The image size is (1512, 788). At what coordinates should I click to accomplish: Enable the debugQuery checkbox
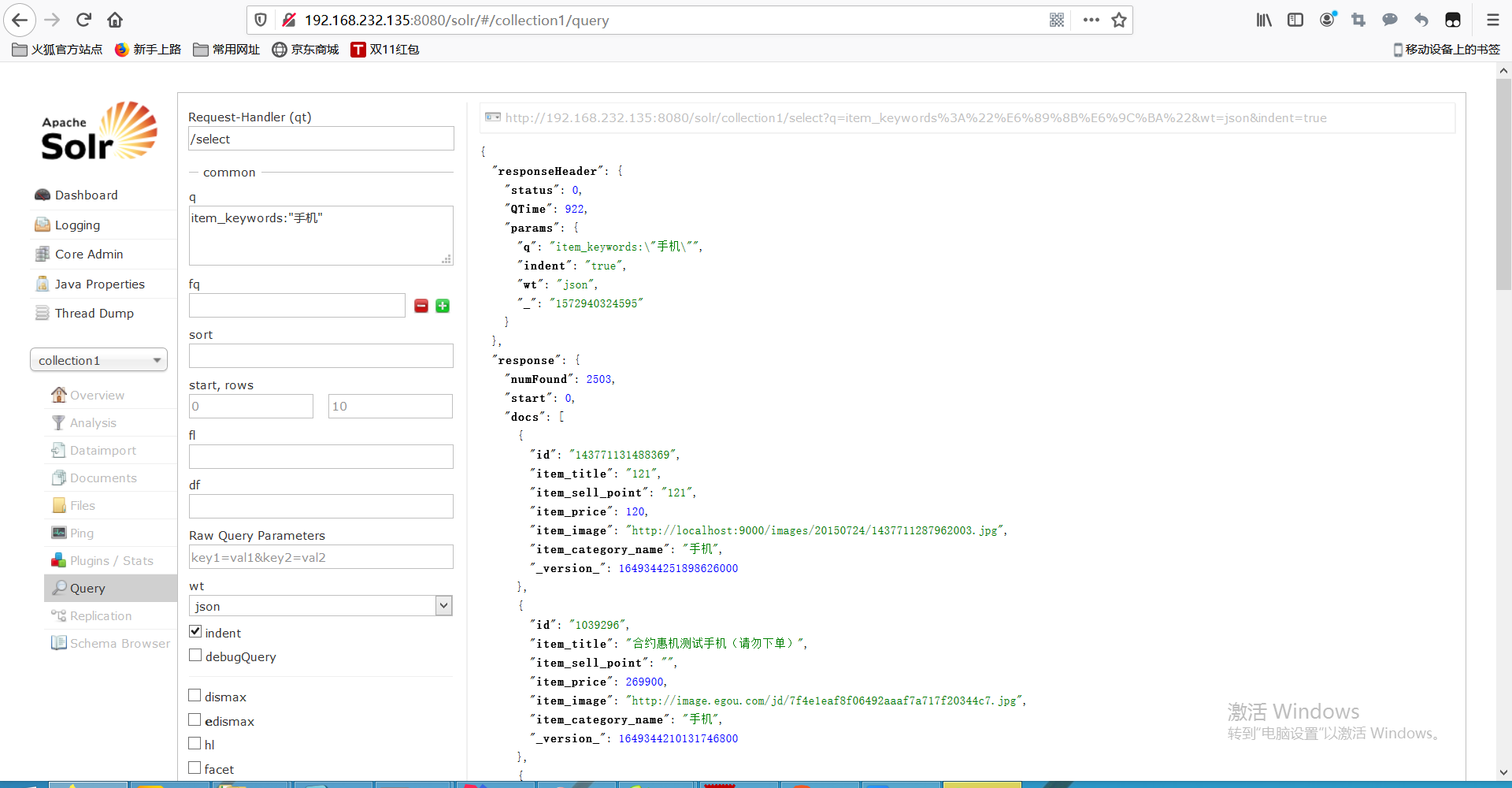[195, 656]
